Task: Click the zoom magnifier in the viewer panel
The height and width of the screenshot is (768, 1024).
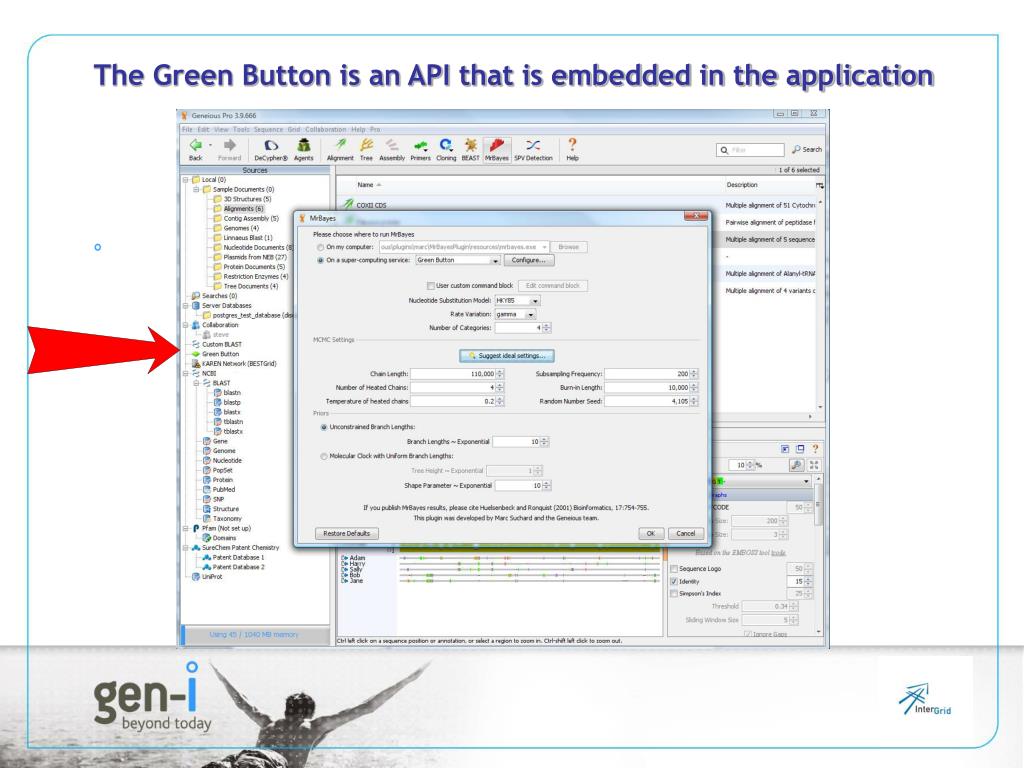Action: 796,465
